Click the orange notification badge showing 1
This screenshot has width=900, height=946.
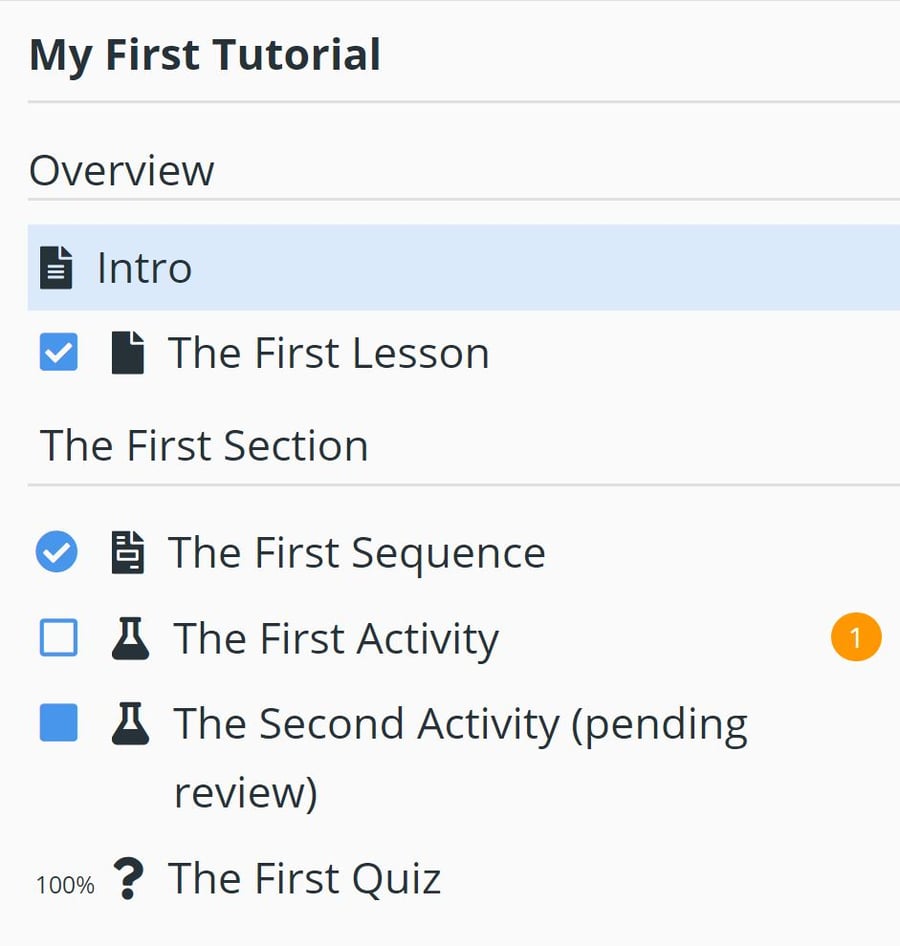tap(856, 638)
